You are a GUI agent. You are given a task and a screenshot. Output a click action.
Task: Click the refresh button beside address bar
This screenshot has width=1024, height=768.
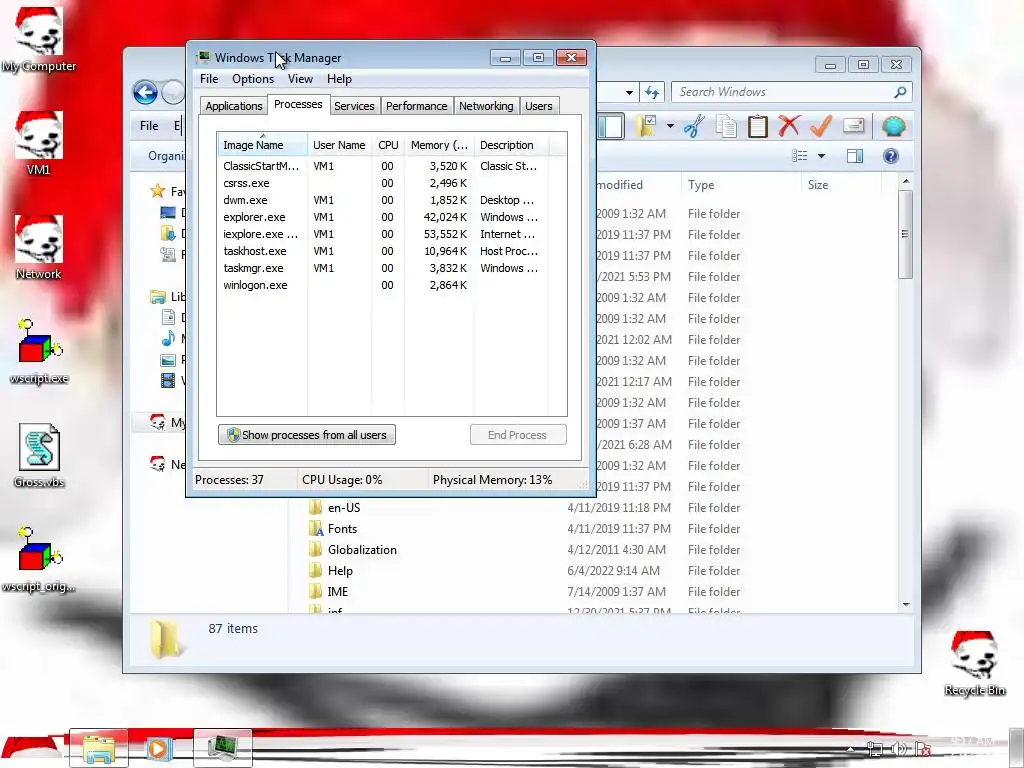point(652,92)
